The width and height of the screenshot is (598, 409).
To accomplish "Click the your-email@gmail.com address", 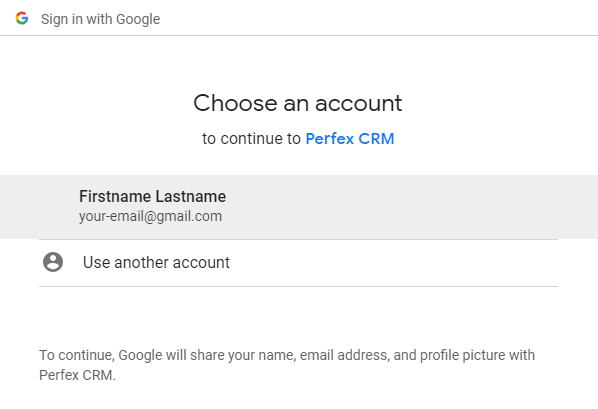I will pos(150,216).
